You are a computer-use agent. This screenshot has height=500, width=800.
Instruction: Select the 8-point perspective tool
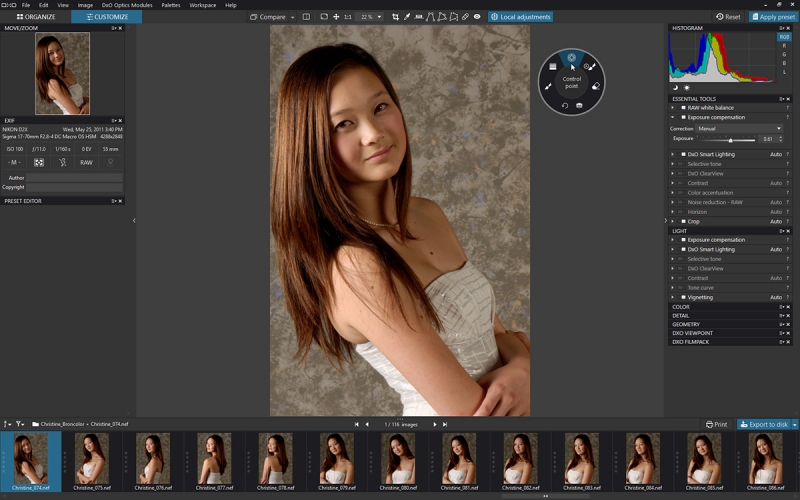(x=453, y=17)
